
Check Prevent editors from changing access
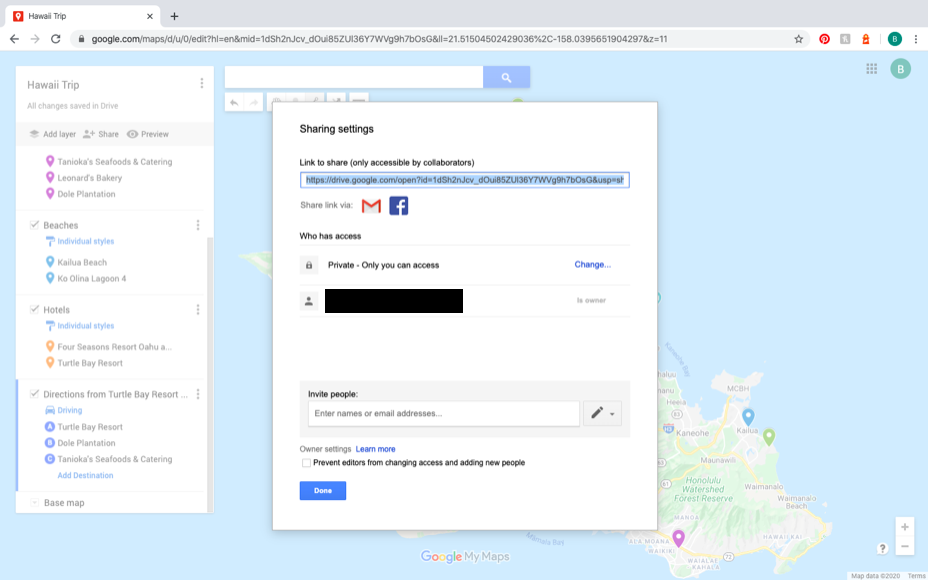(306, 463)
